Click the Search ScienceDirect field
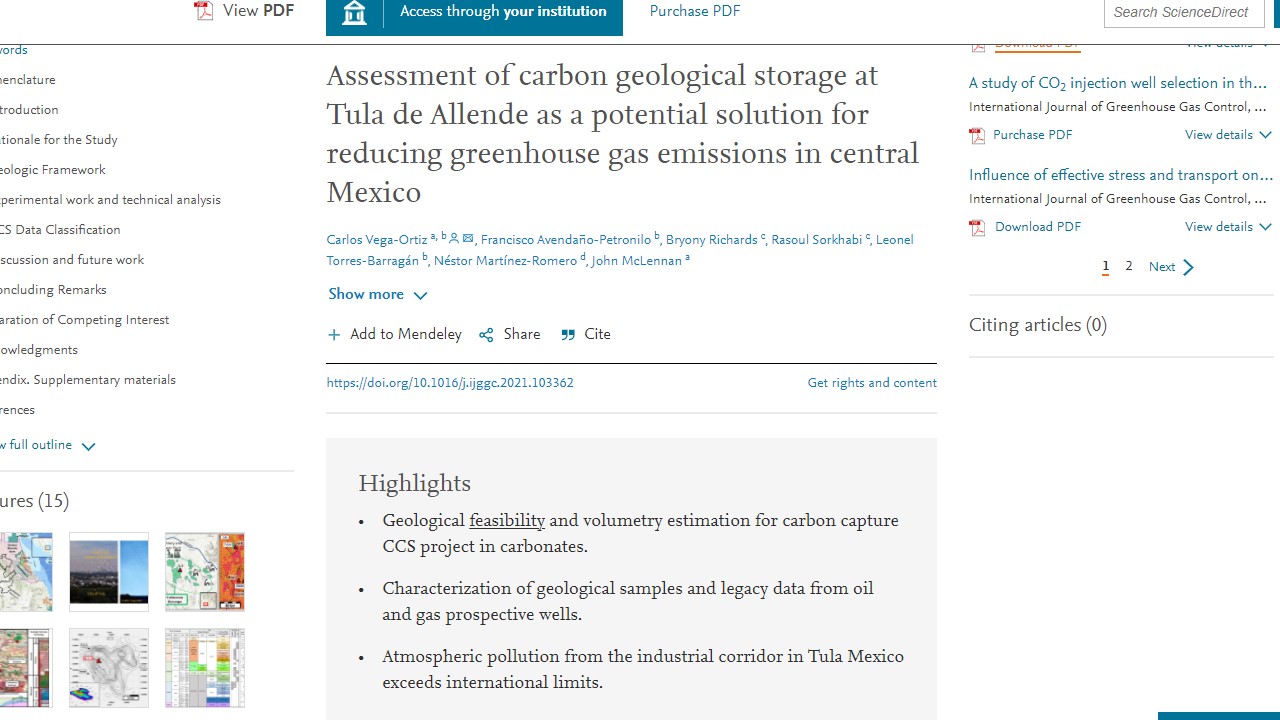The image size is (1280, 720). [1182, 12]
